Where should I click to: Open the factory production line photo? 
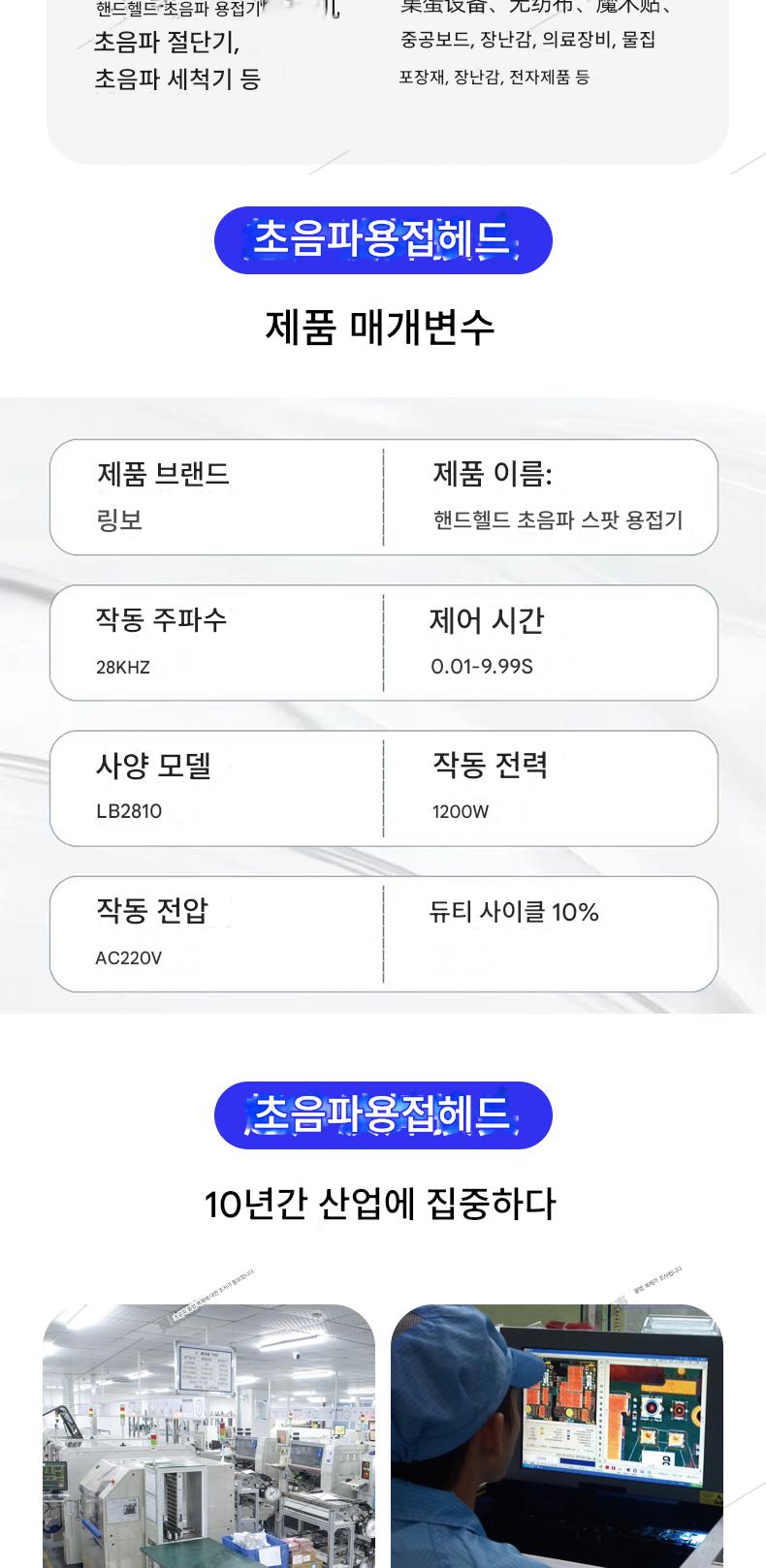click(x=208, y=1434)
